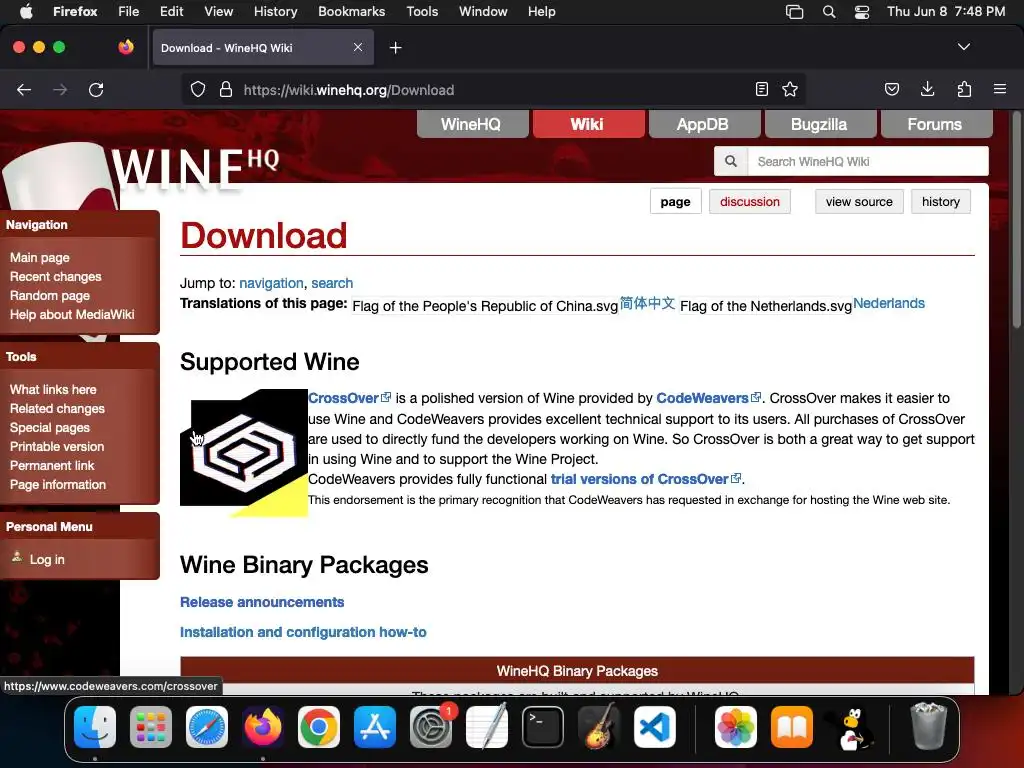Open System Settings from the dock
1024x768 pixels.
point(431,727)
